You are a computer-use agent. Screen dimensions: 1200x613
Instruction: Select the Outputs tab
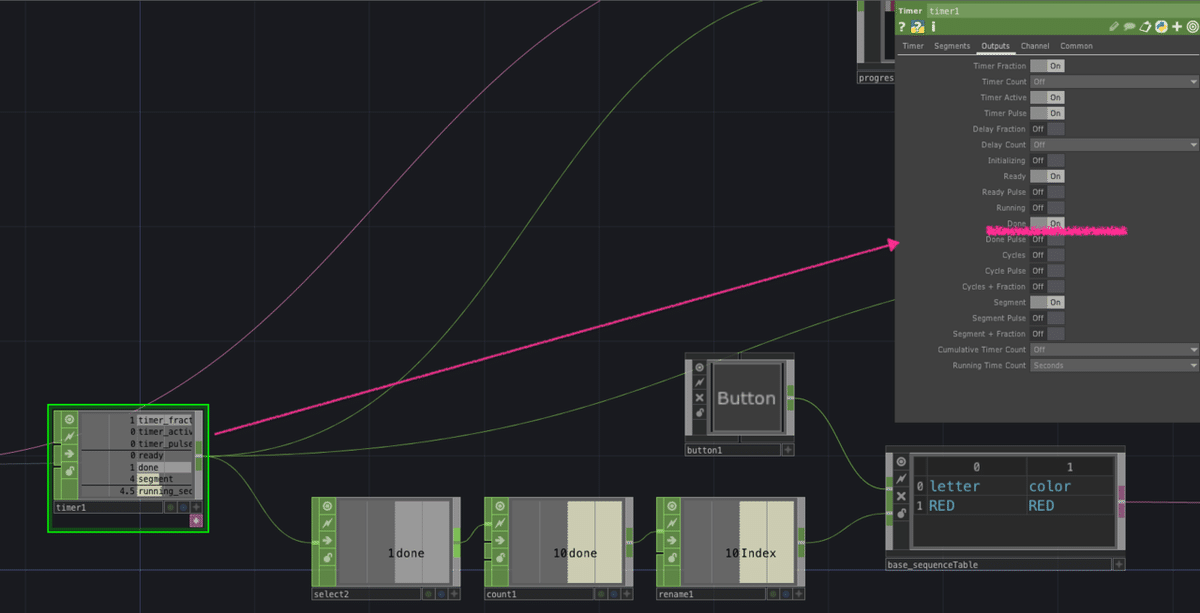tap(995, 46)
